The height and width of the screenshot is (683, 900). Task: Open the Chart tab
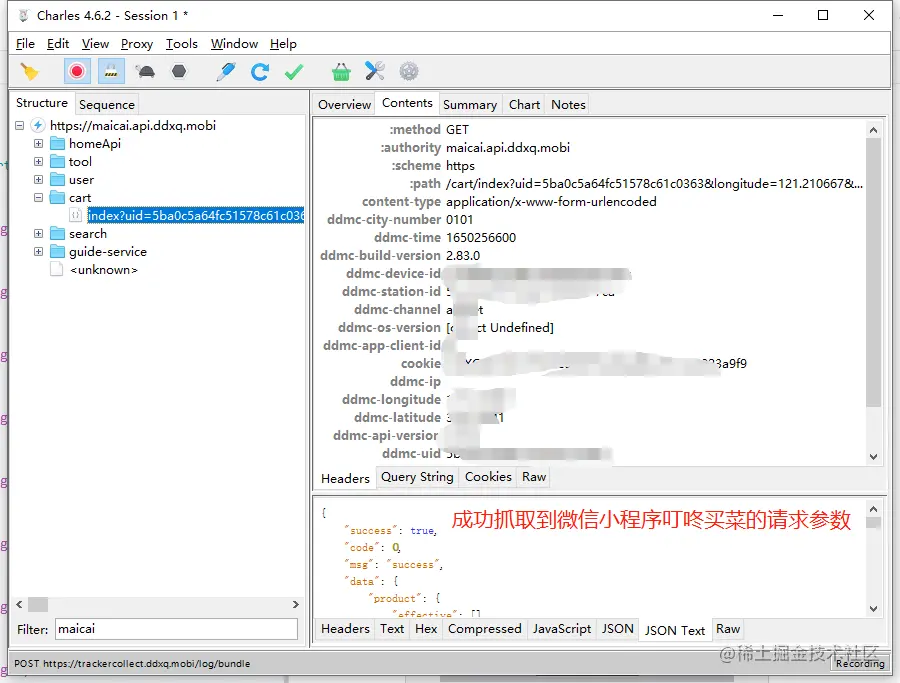click(524, 104)
